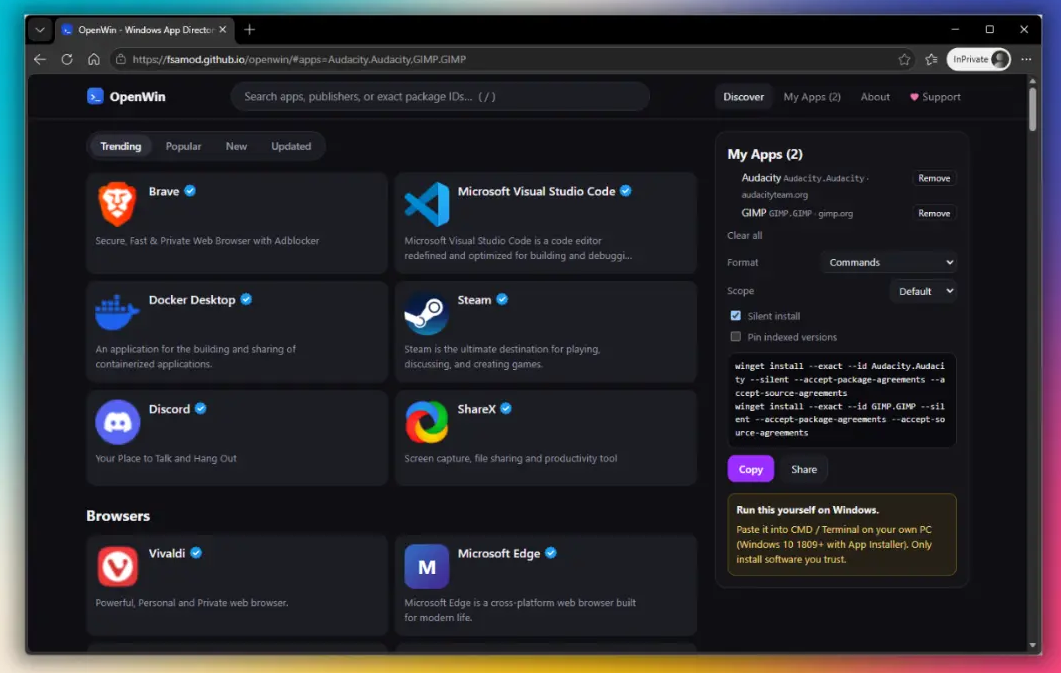Click the Steam logo icon

pyautogui.click(x=426, y=312)
